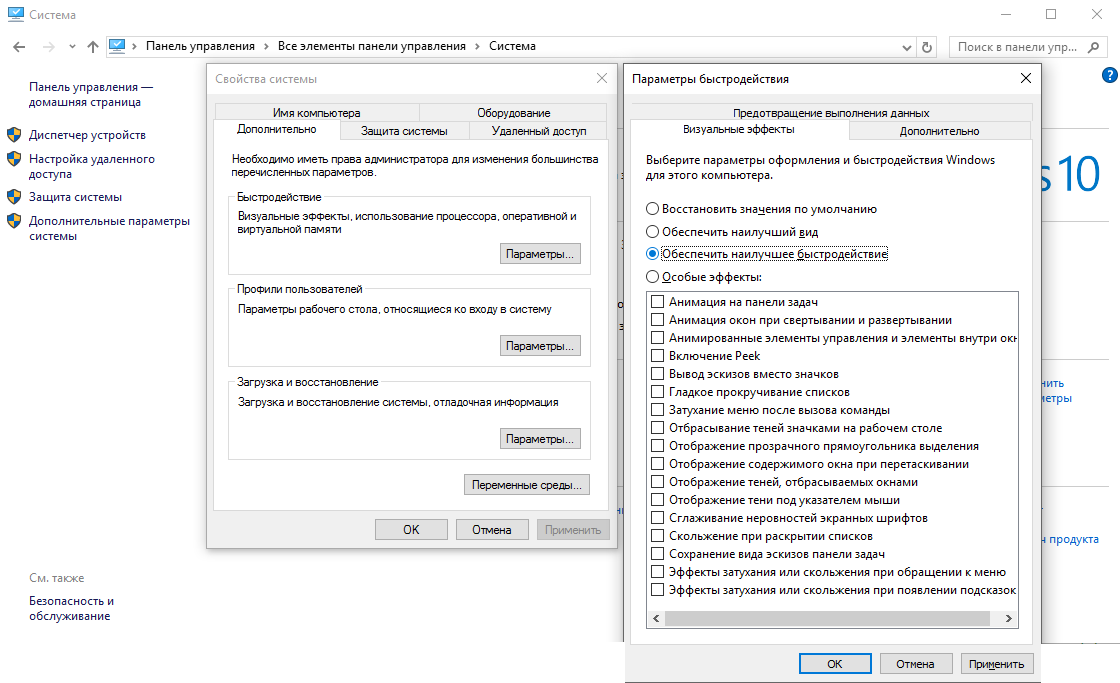Click OK in Свойства системы dialog

411,529
